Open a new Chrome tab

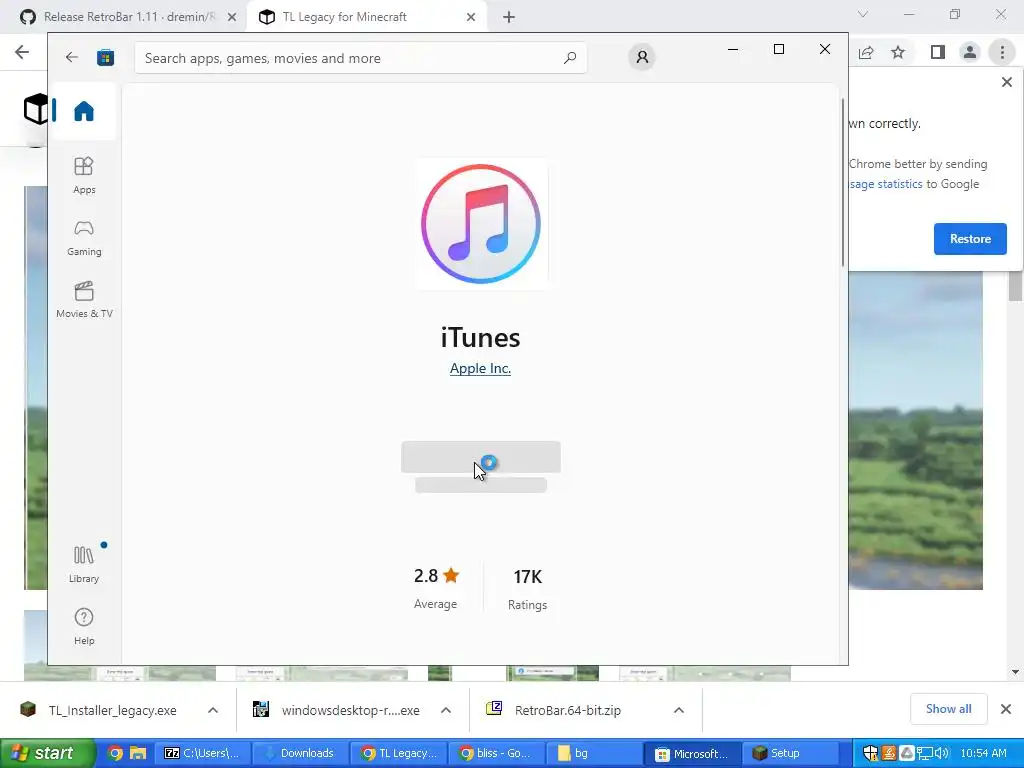pos(509,17)
